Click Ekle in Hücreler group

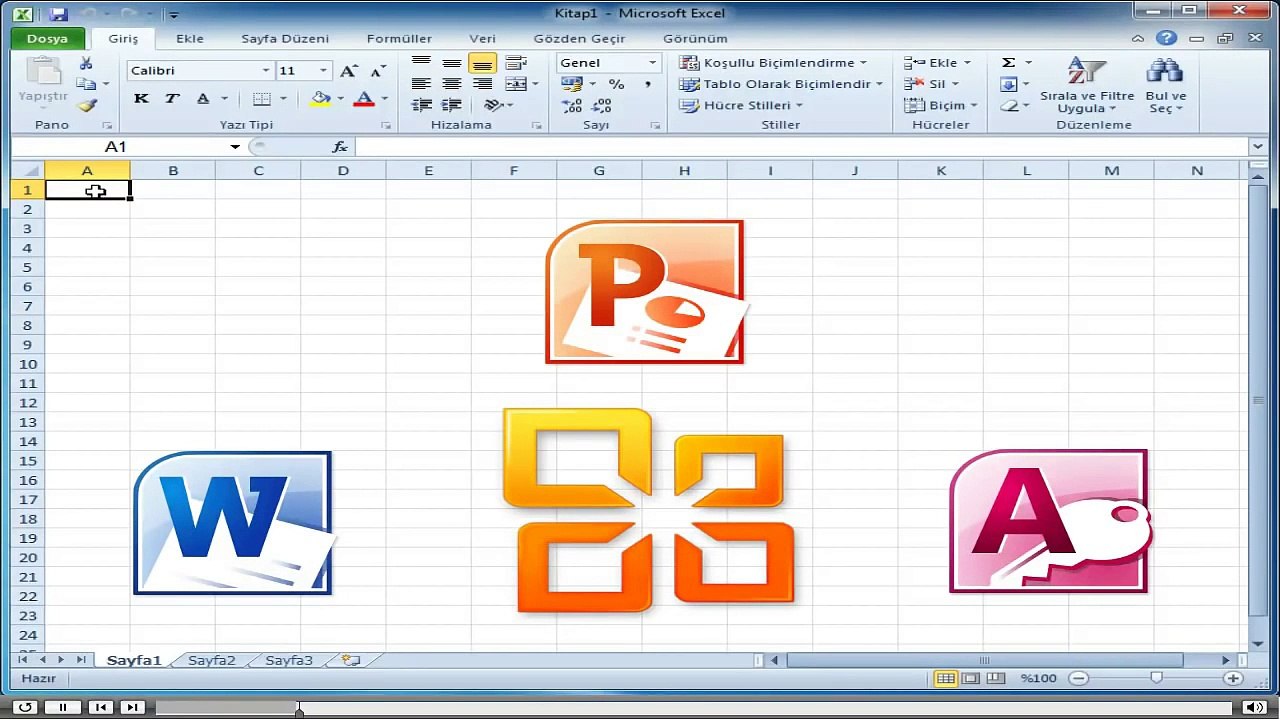[x=937, y=63]
